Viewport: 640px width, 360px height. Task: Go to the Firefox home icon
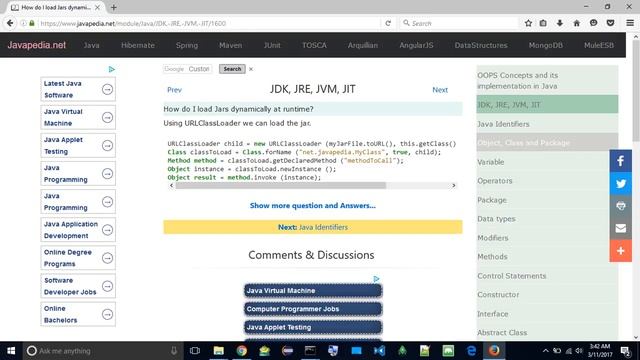pyautogui.click(x=576, y=23)
